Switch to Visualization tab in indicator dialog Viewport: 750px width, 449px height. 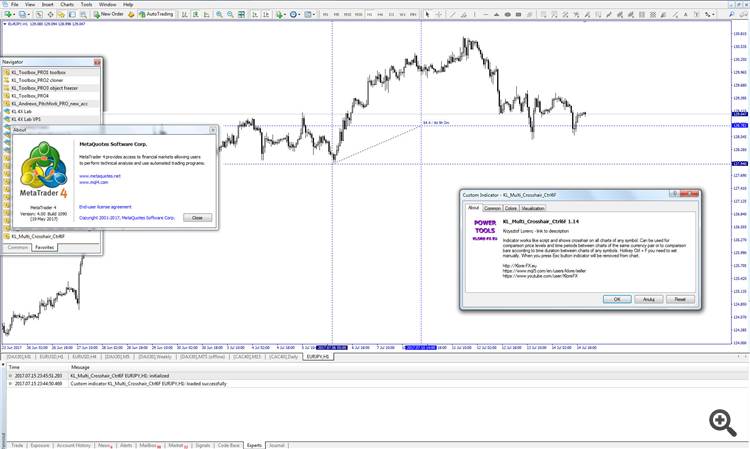[x=533, y=208]
